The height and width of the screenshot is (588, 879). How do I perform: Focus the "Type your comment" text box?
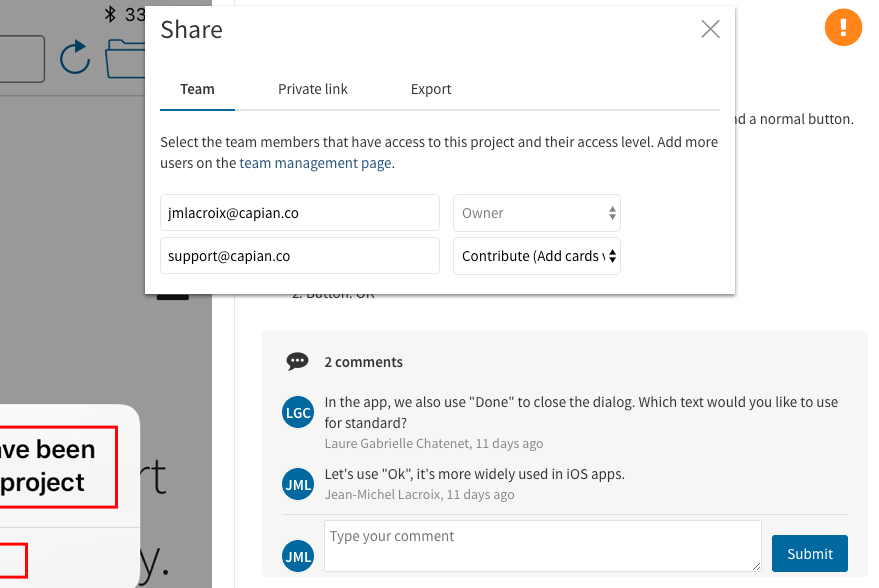(542, 546)
